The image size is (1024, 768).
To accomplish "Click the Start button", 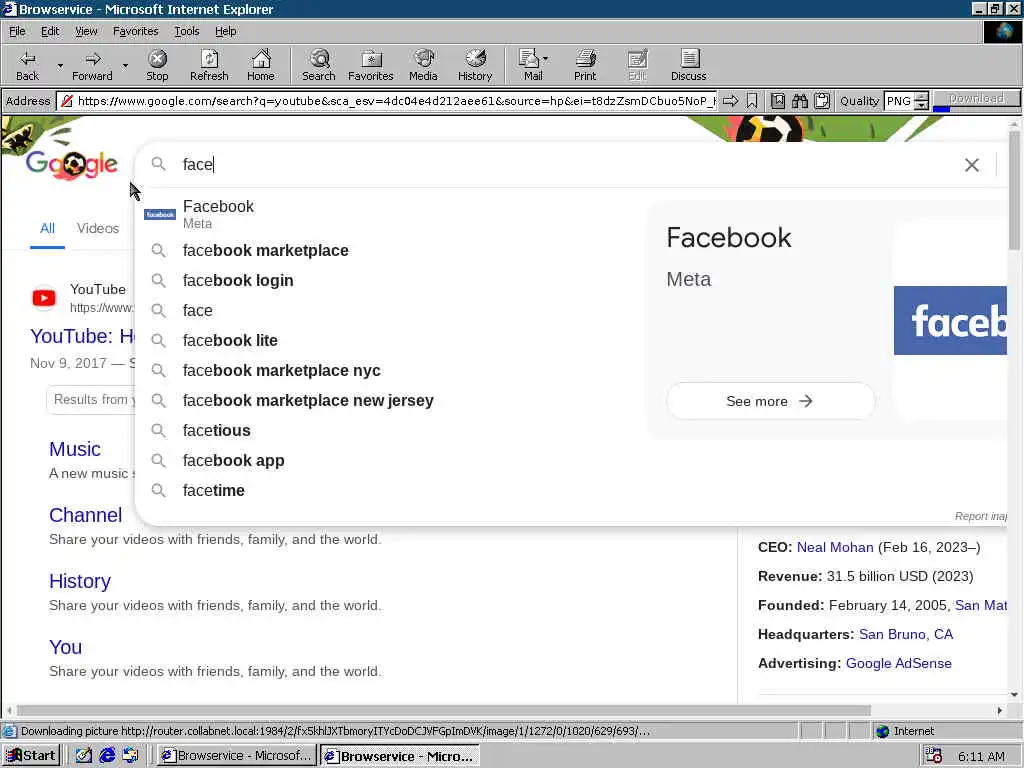I will tap(31, 756).
